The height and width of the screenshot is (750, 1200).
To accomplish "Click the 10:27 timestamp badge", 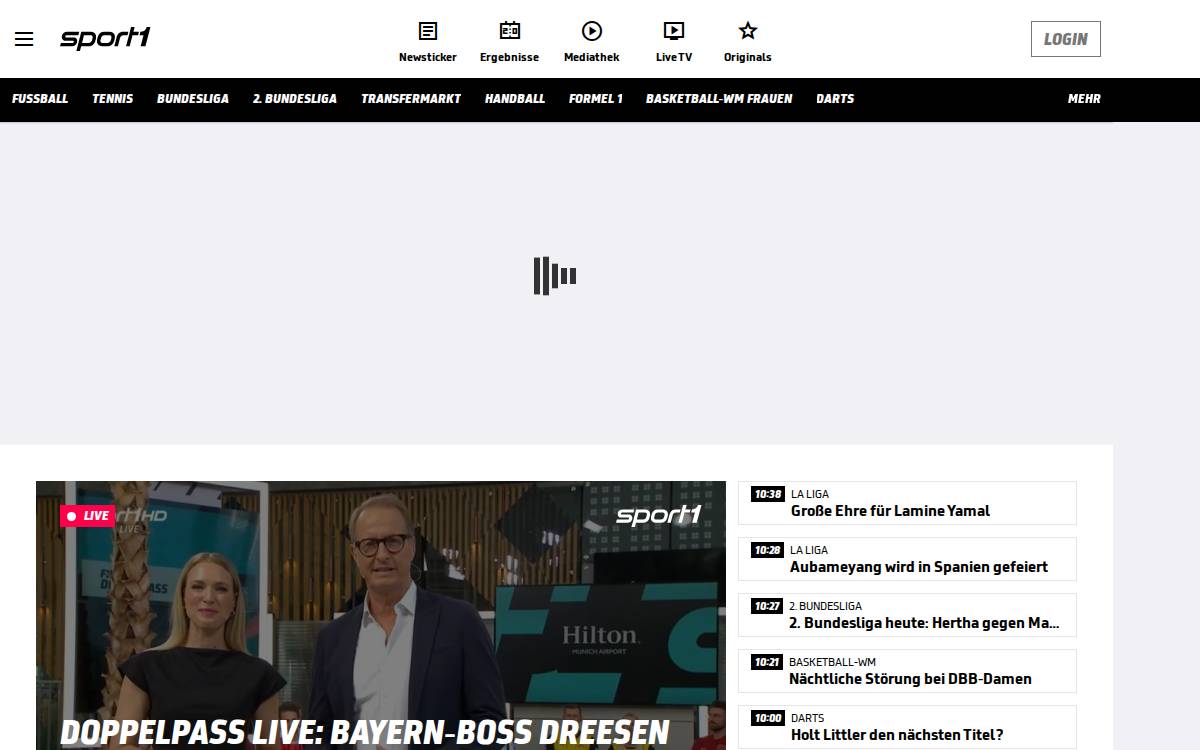I will pyautogui.click(x=767, y=606).
